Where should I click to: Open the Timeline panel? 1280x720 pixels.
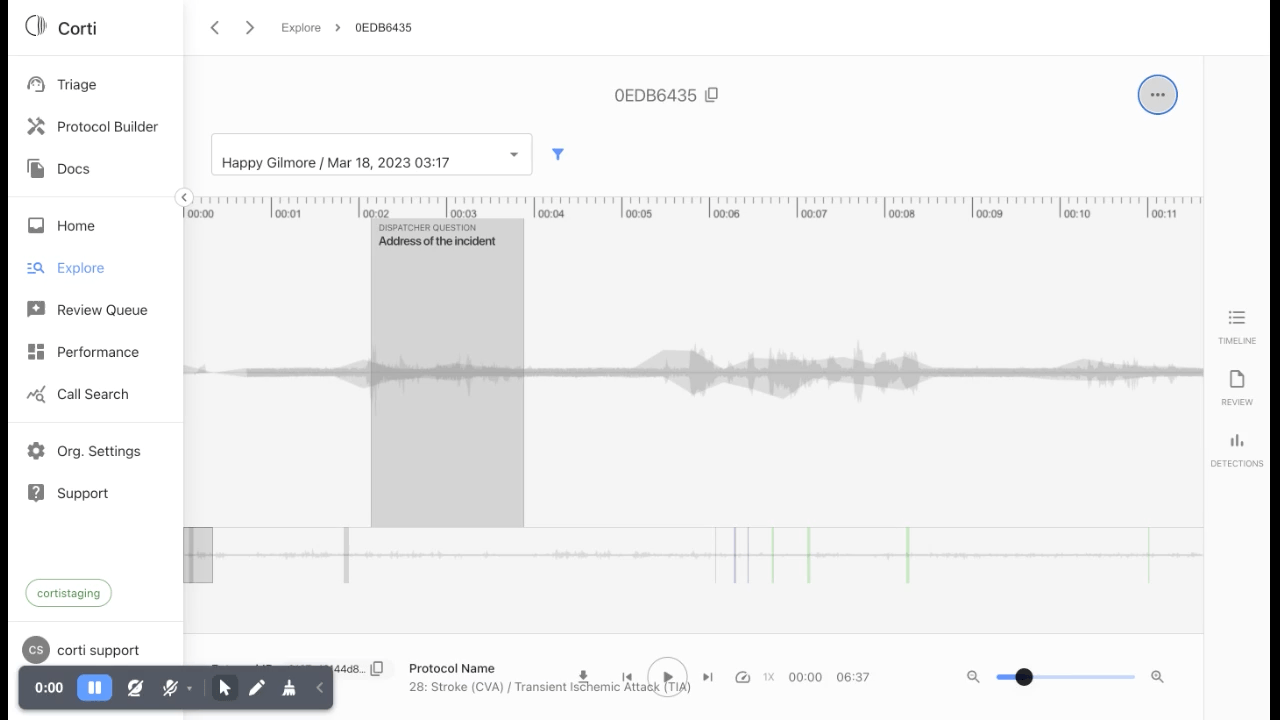1236,326
